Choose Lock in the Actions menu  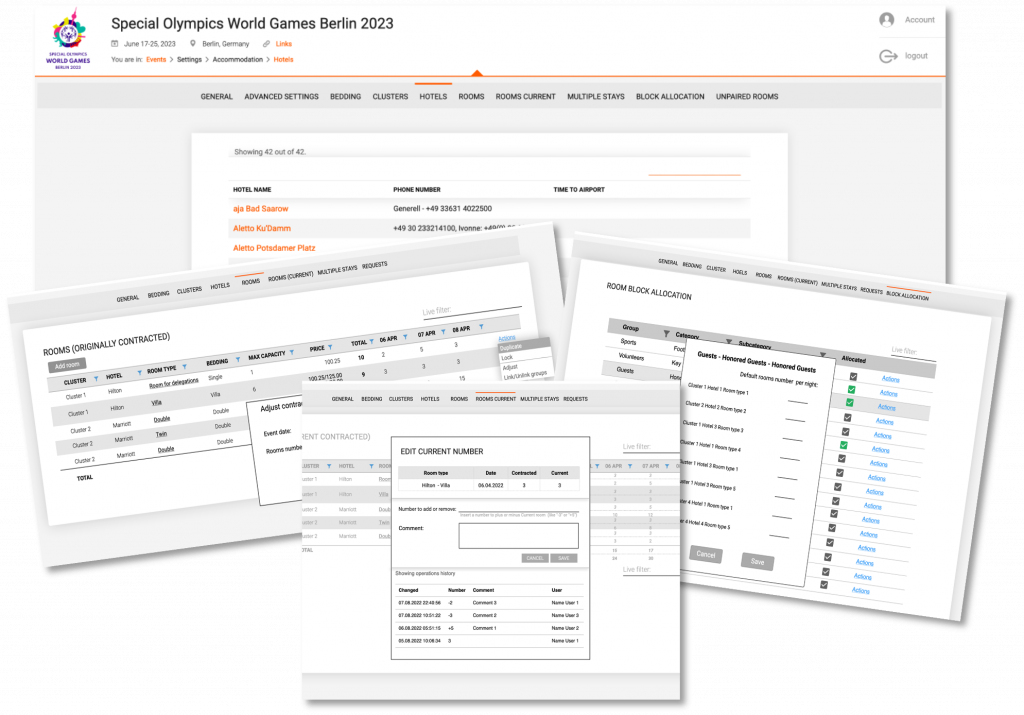pos(507,358)
